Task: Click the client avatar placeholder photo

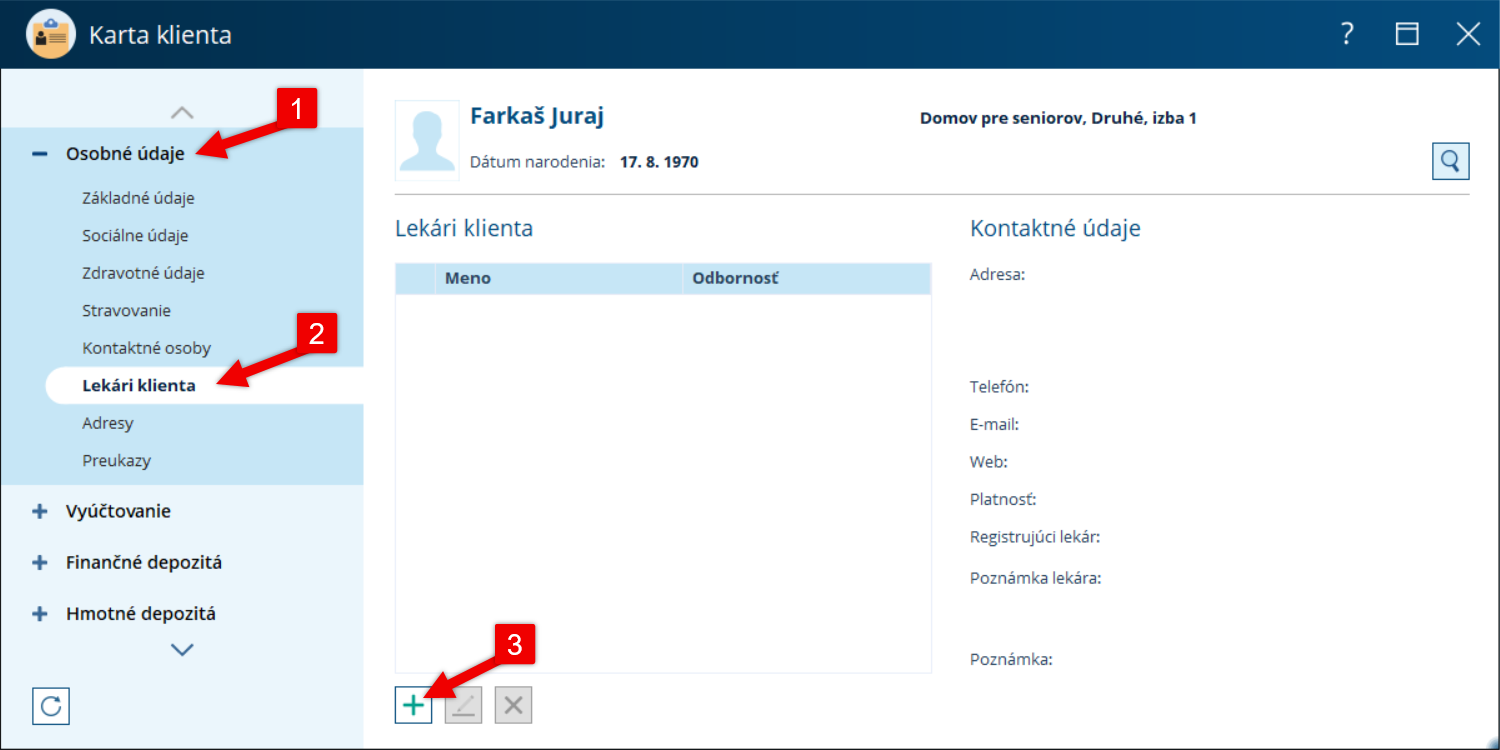Action: [x=428, y=138]
